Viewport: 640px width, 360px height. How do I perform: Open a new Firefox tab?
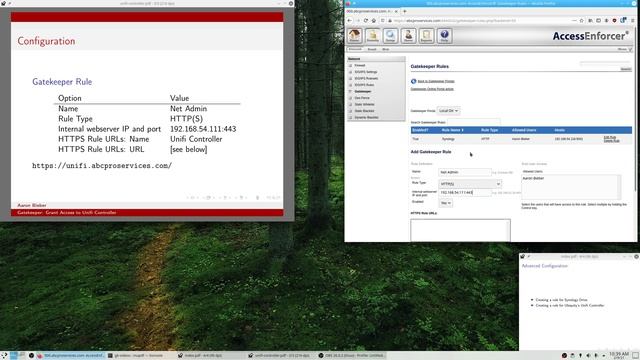pyautogui.click(x=404, y=11)
